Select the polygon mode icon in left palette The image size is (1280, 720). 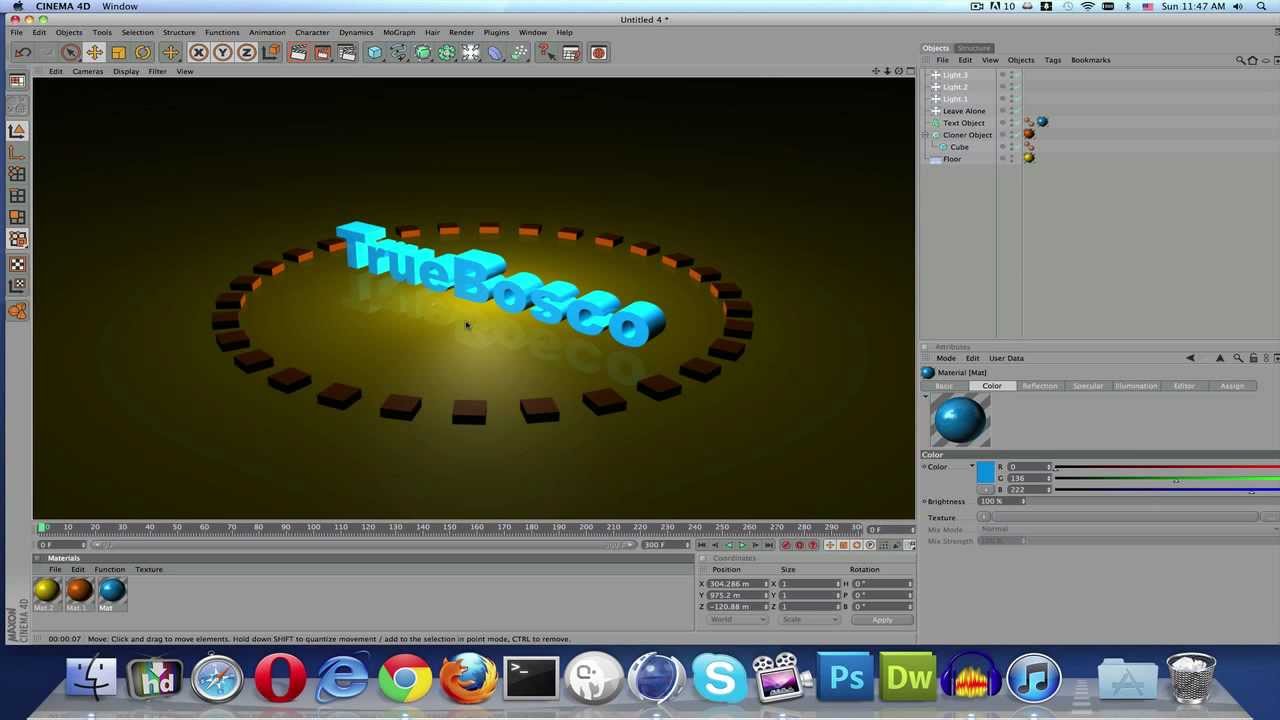17,217
